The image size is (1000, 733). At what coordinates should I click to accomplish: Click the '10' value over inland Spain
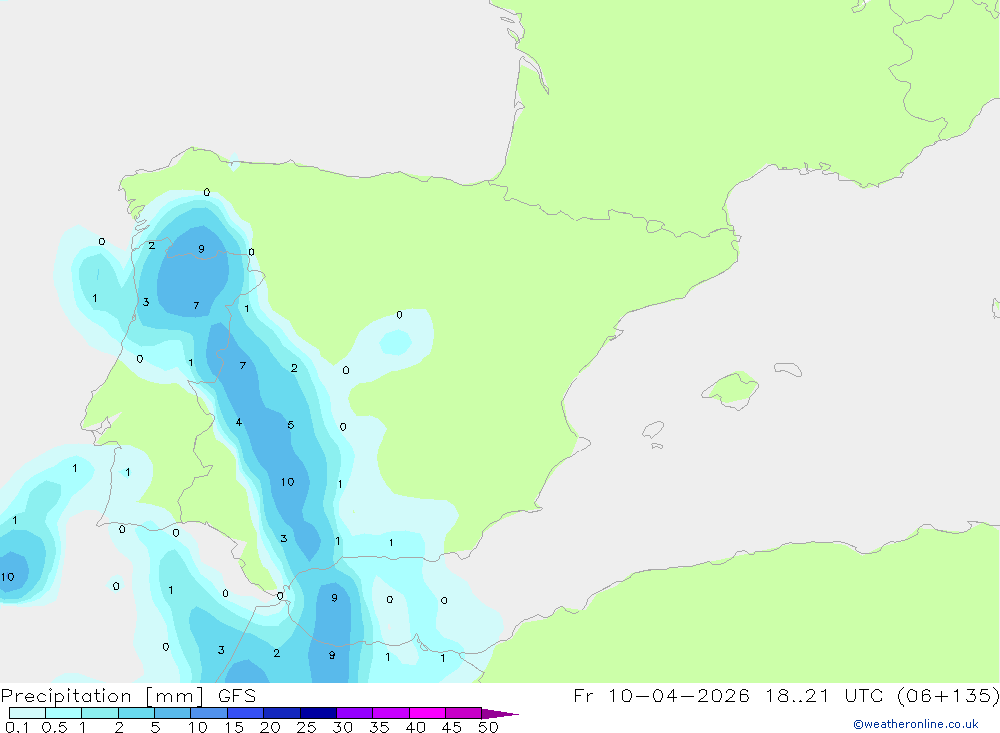point(288,482)
